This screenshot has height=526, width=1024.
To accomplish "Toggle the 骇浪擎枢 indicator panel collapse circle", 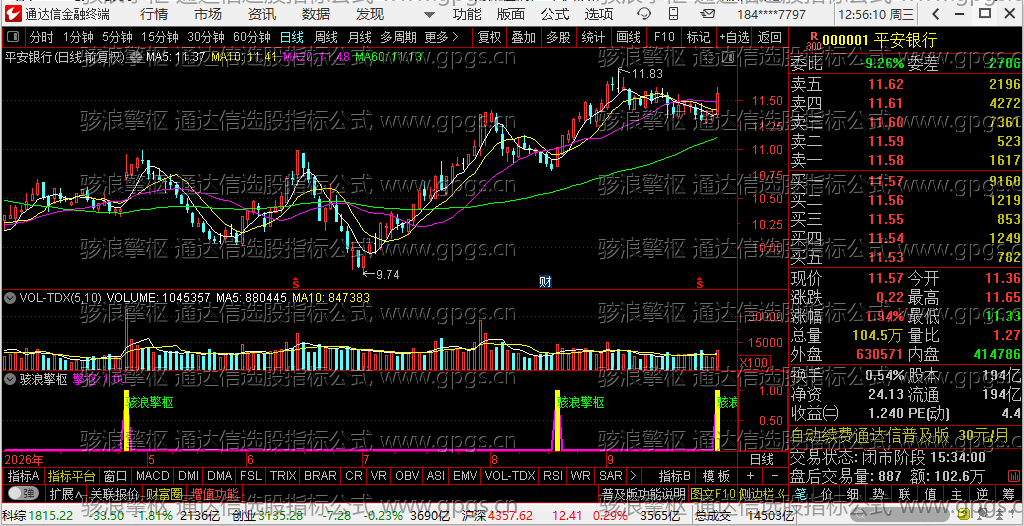I will (x=10, y=378).
